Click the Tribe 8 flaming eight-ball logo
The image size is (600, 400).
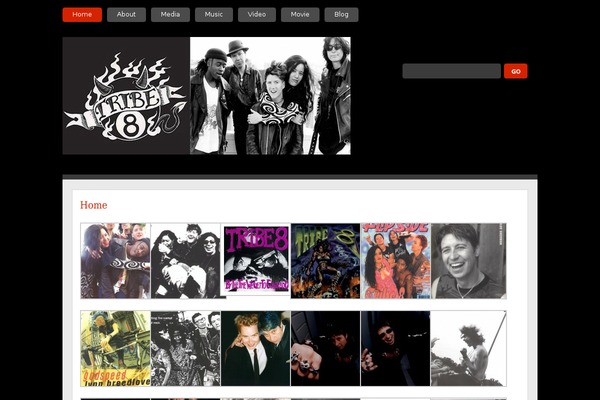tap(126, 96)
